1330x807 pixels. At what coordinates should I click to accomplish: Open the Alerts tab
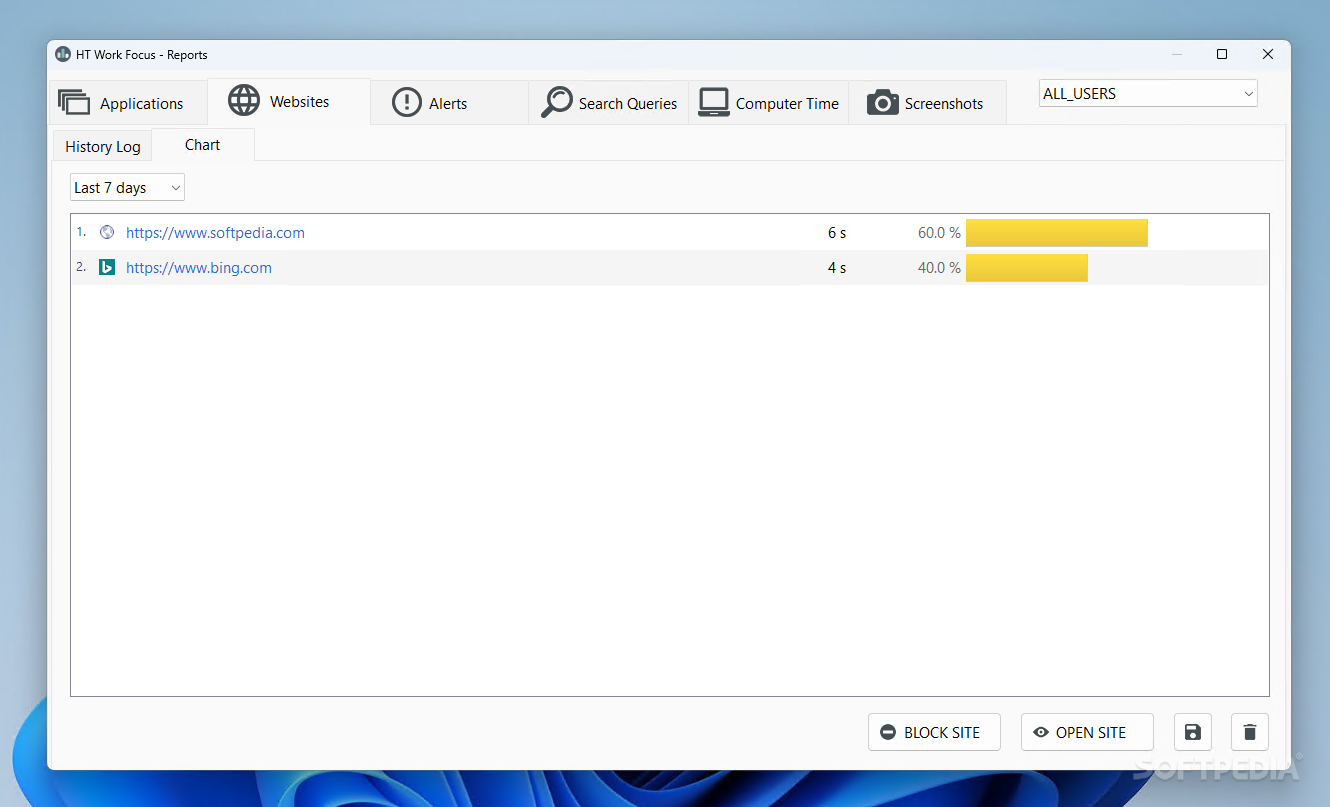[449, 103]
